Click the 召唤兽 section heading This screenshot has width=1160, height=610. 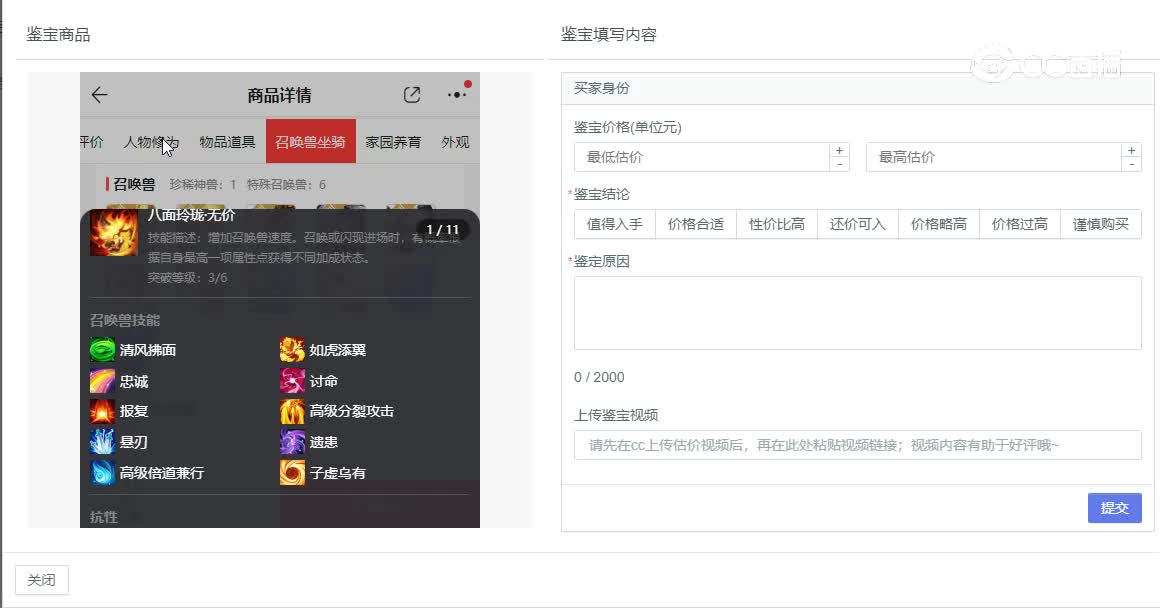click(134, 184)
